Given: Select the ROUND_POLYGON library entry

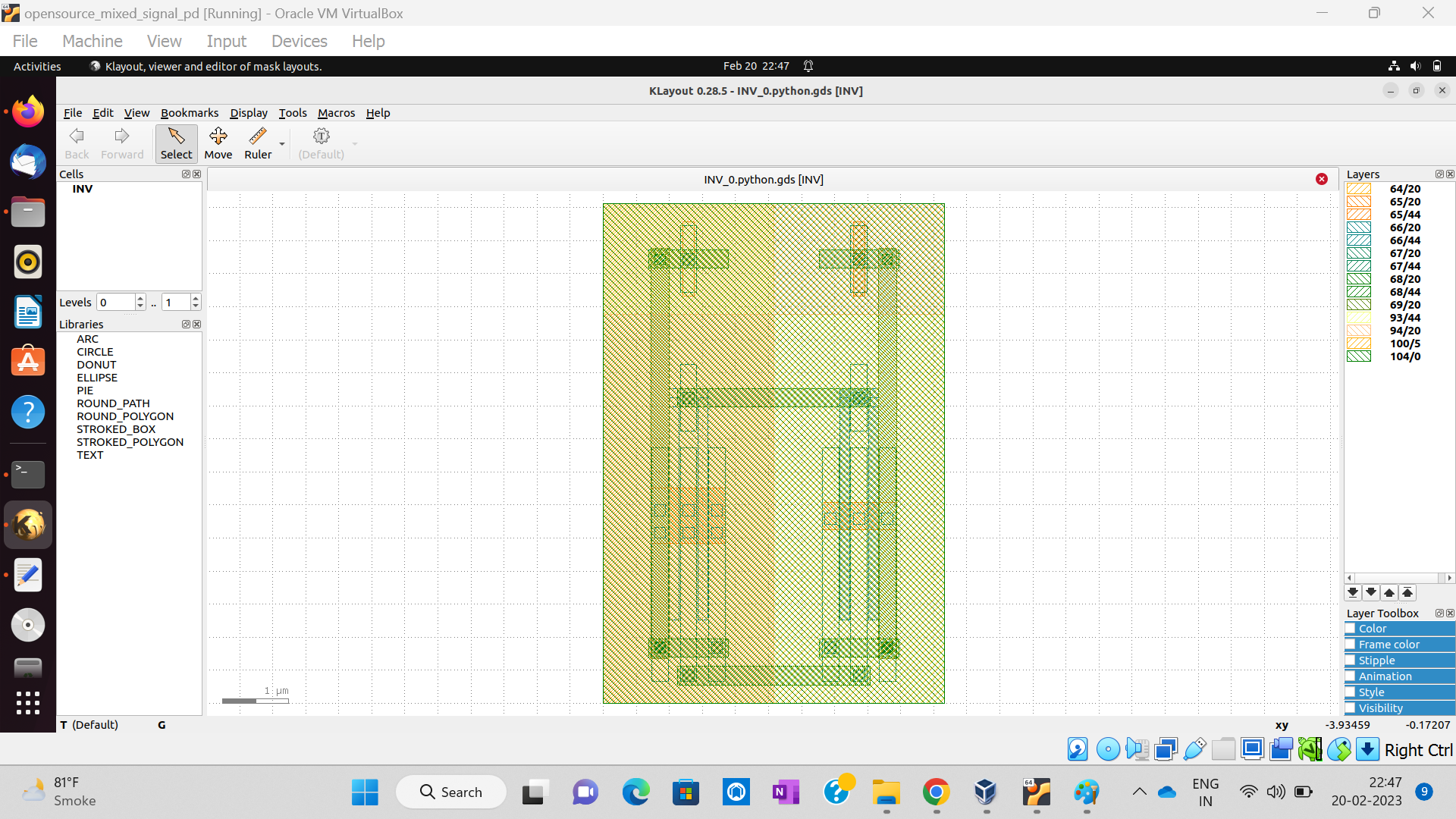Looking at the screenshot, I should [x=125, y=416].
